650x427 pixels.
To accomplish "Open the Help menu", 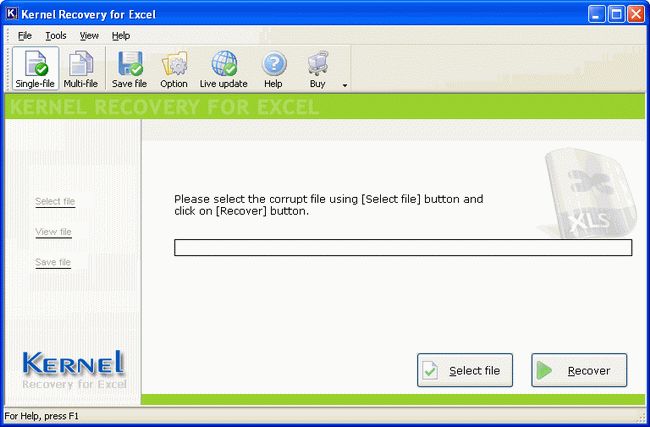I will 121,36.
